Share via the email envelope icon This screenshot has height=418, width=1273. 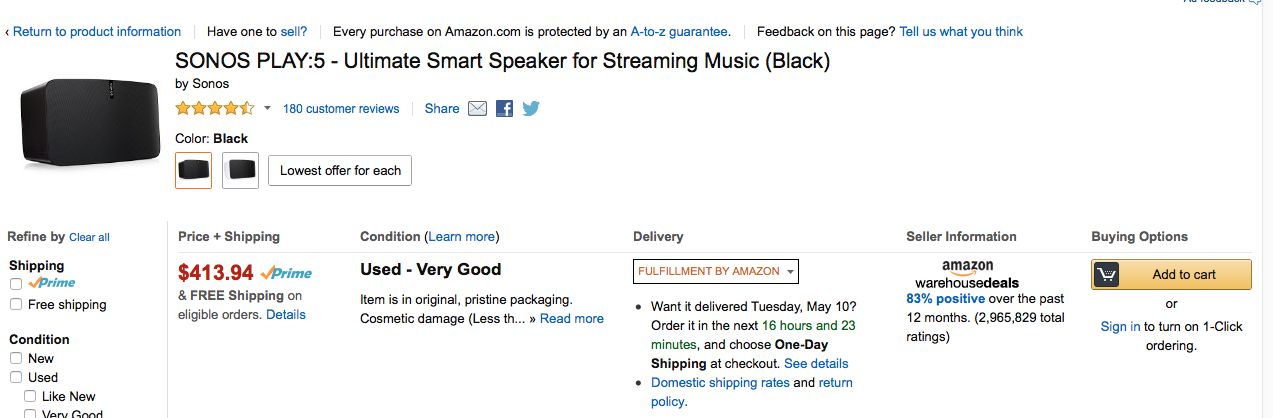point(477,108)
